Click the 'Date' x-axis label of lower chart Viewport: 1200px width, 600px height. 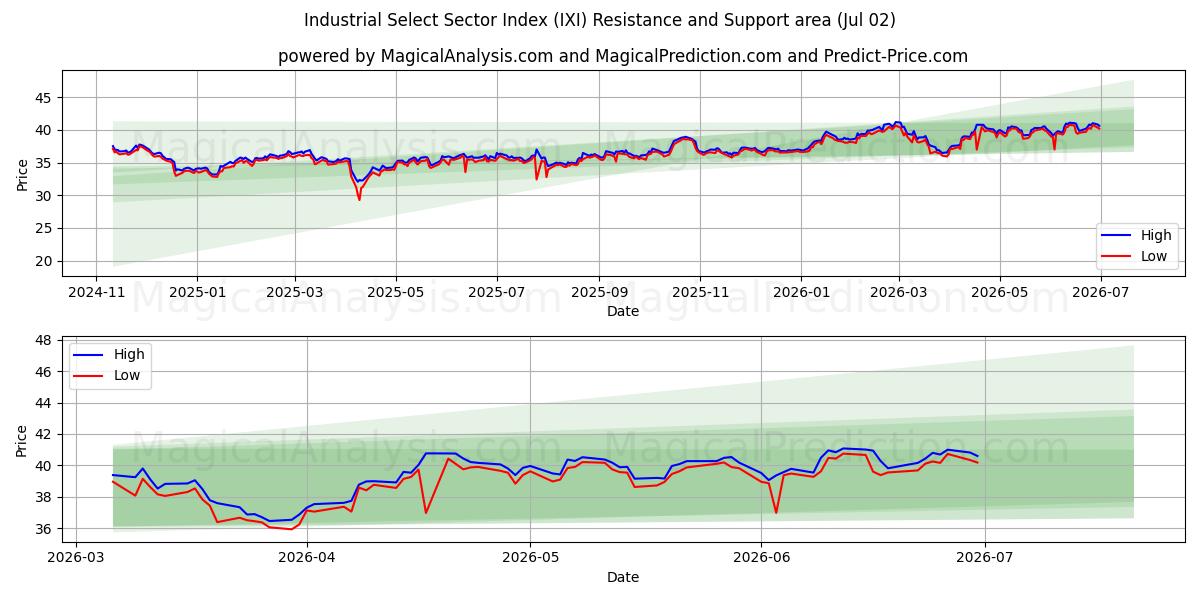point(623,578)
